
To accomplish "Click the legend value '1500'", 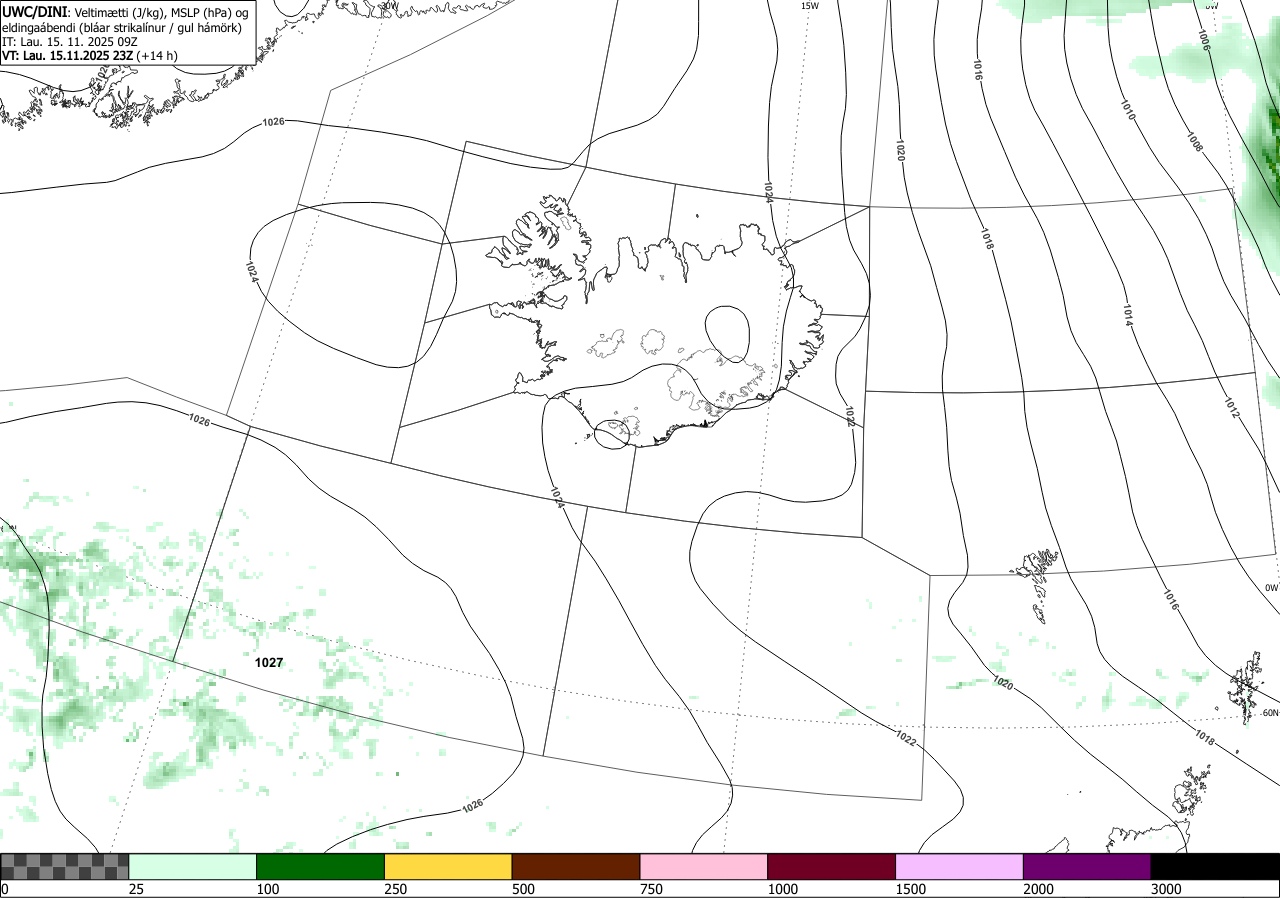I will click(911, 889).
